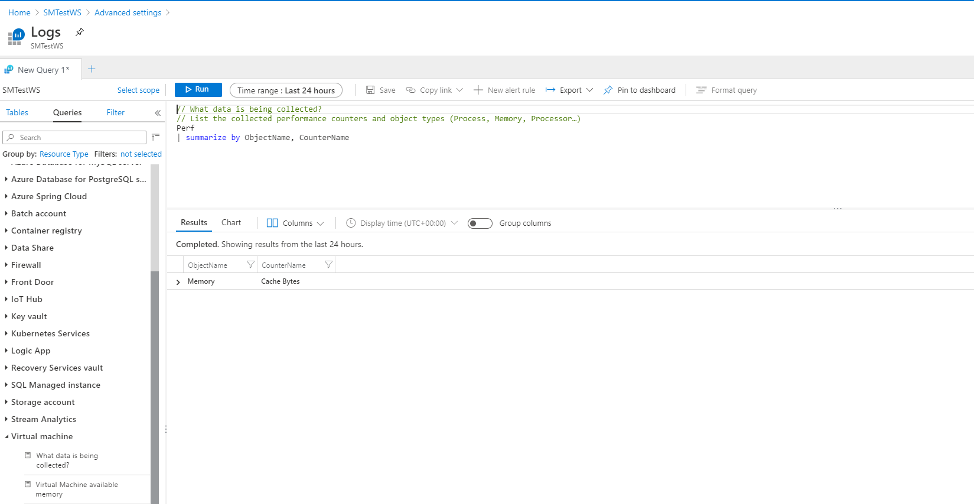The image size is (974, 504).
Task: Open the group-by settings icon beside search
Action: click(156, 137)
